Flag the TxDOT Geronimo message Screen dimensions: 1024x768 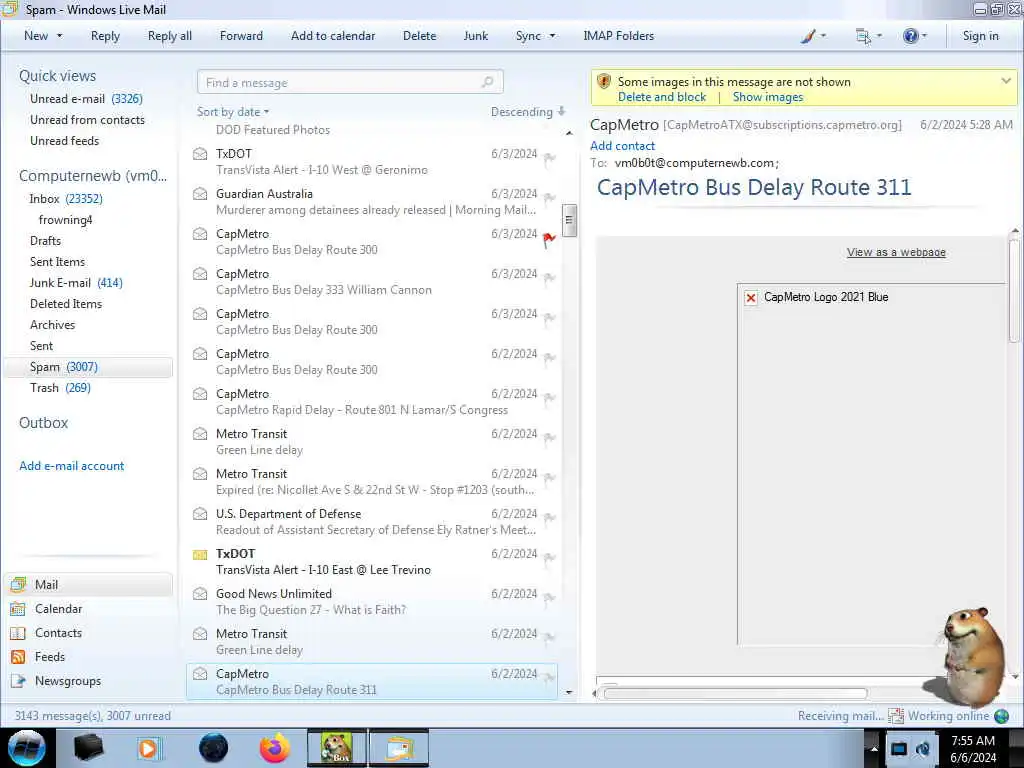click(x=549, y=159)
